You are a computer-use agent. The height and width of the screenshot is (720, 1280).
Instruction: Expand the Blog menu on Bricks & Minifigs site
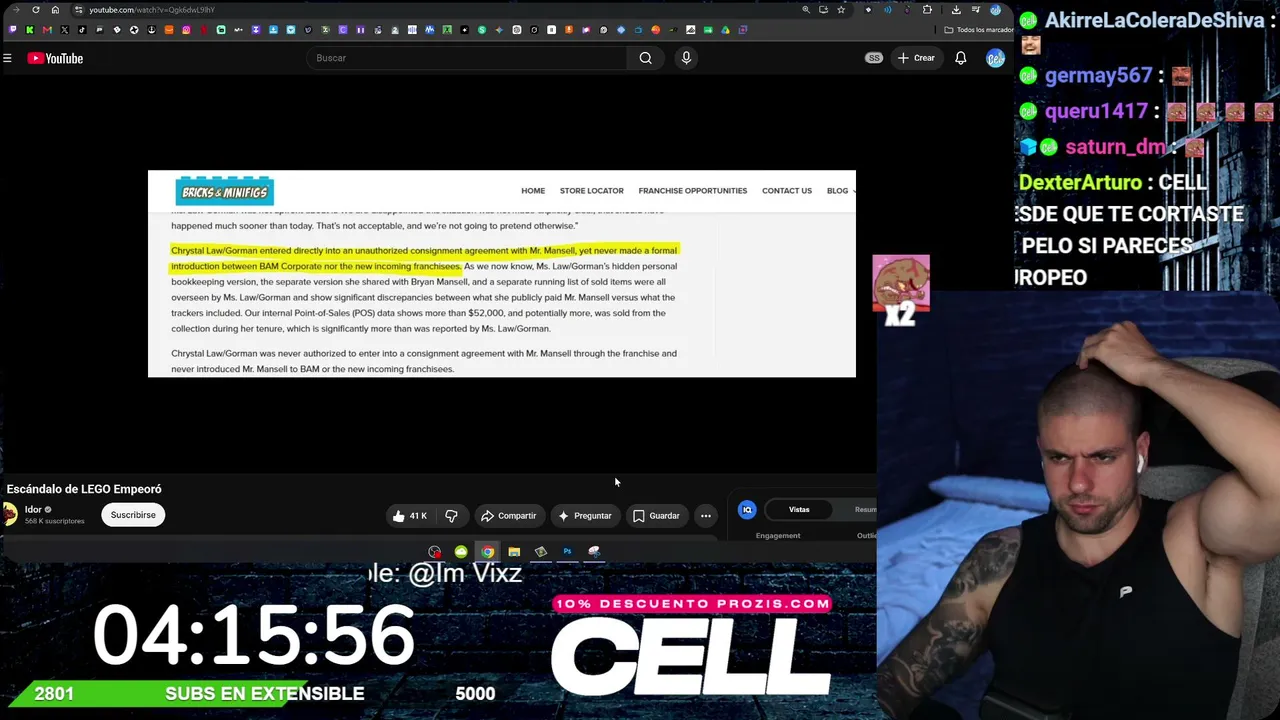point(840,191)
